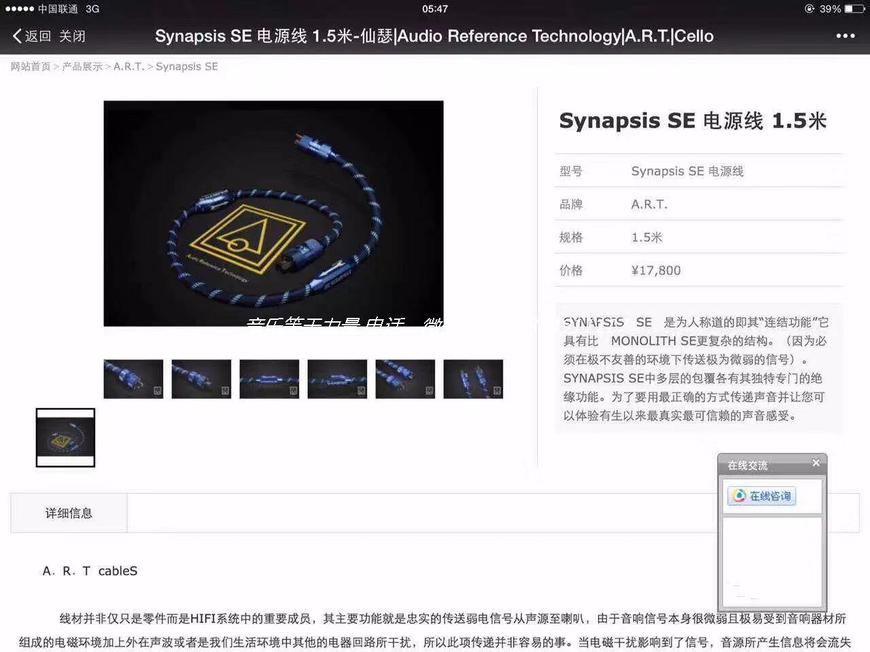Go to 网站首页 breadcrumb link
This screenshot has width=870, height=652.
(x=31, y=67)
